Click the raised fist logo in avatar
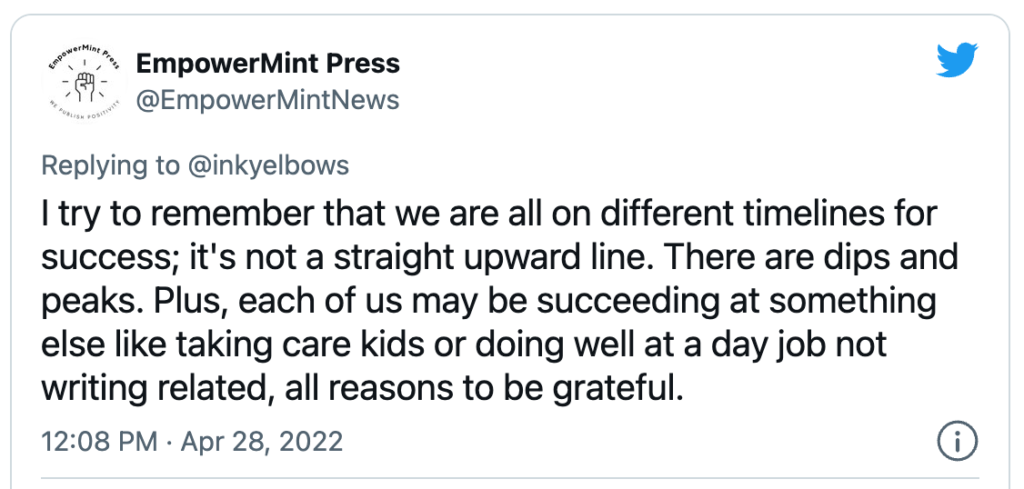The image size is (1024, 489). (x=84, y=86)
